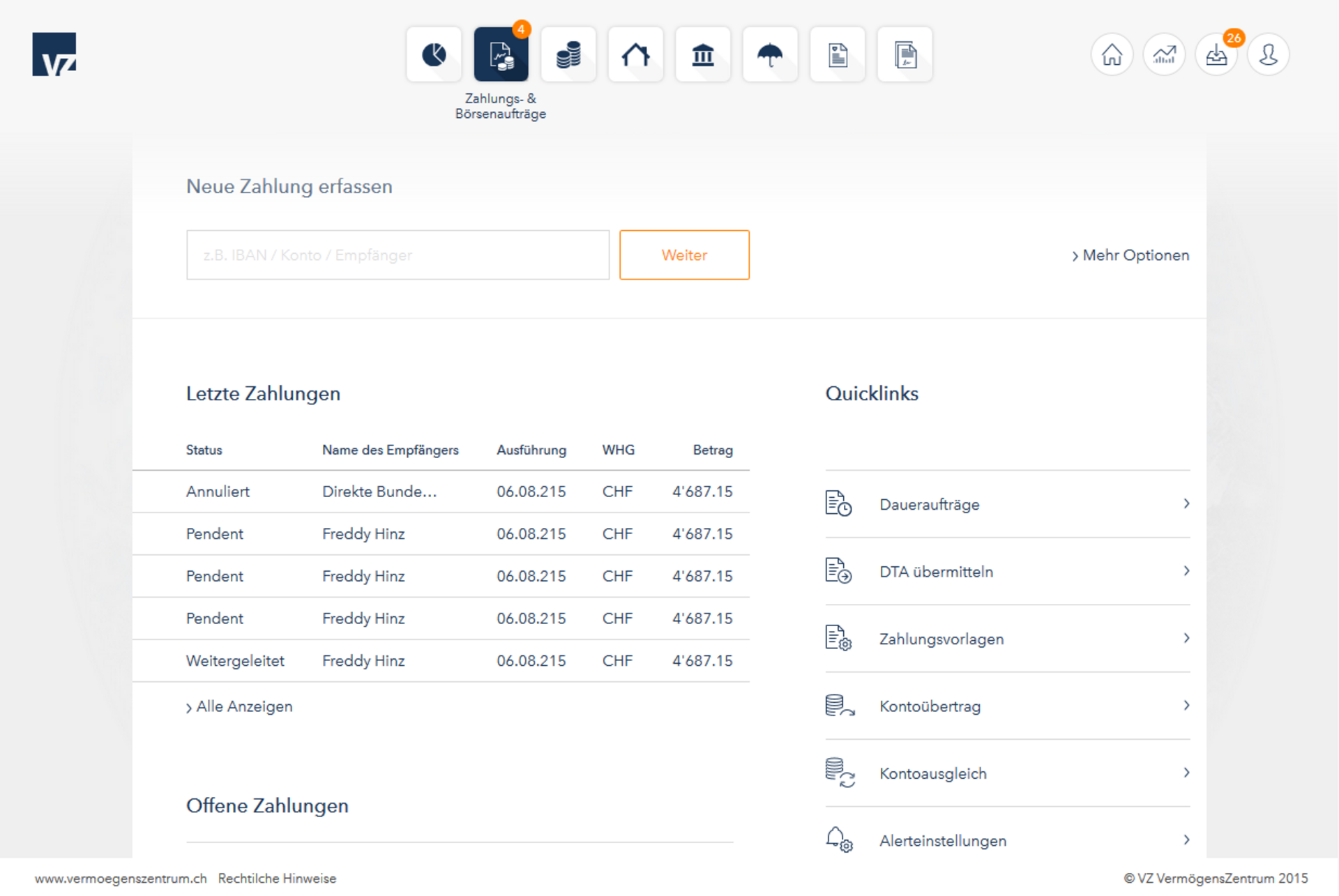Expand Alle Anzeigen under Letzte Zahlungen
This screenshot has height=896, width=1339.
[239, 706]
